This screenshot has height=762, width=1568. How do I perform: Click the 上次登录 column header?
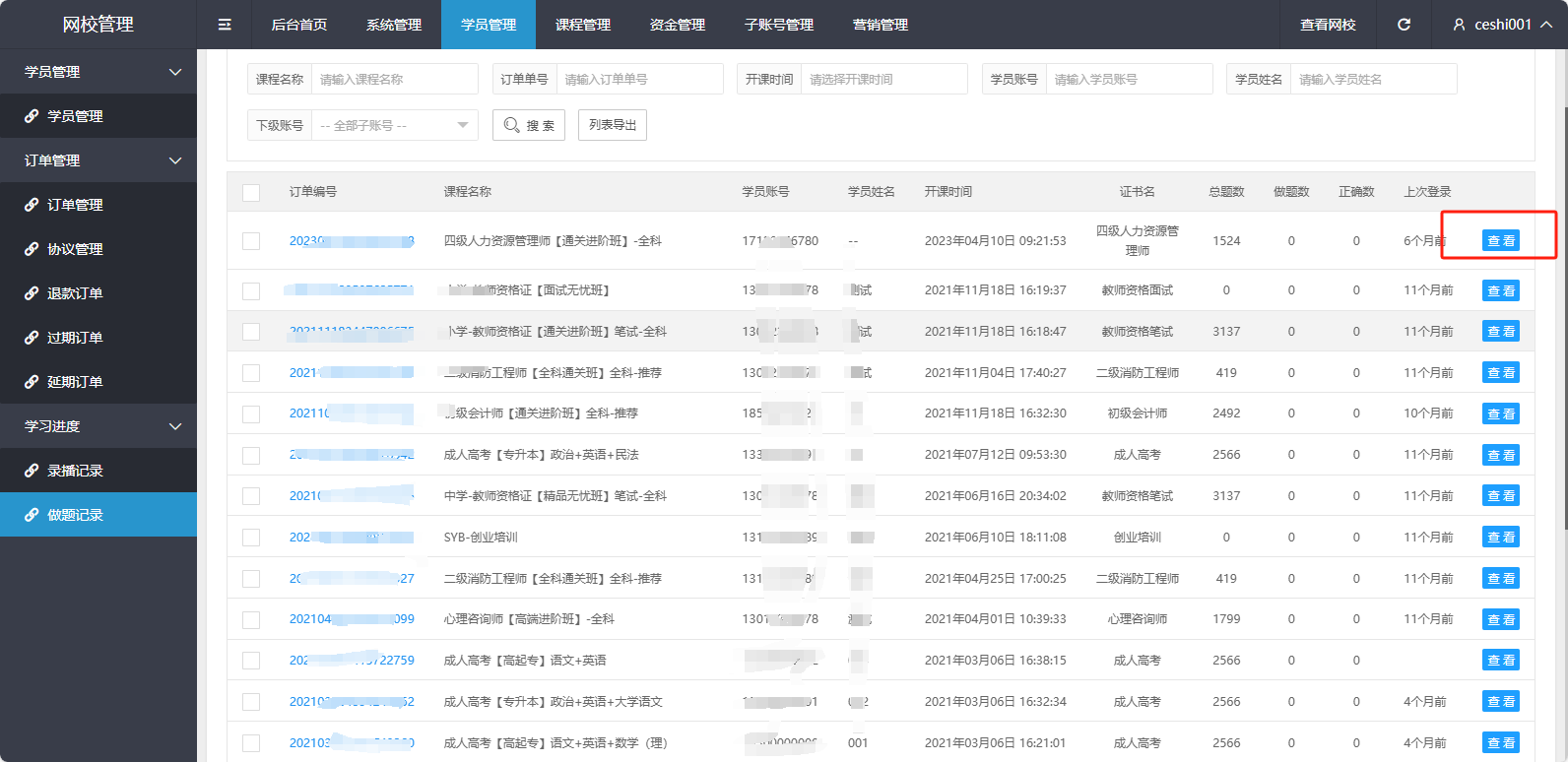coord(1427,192)
